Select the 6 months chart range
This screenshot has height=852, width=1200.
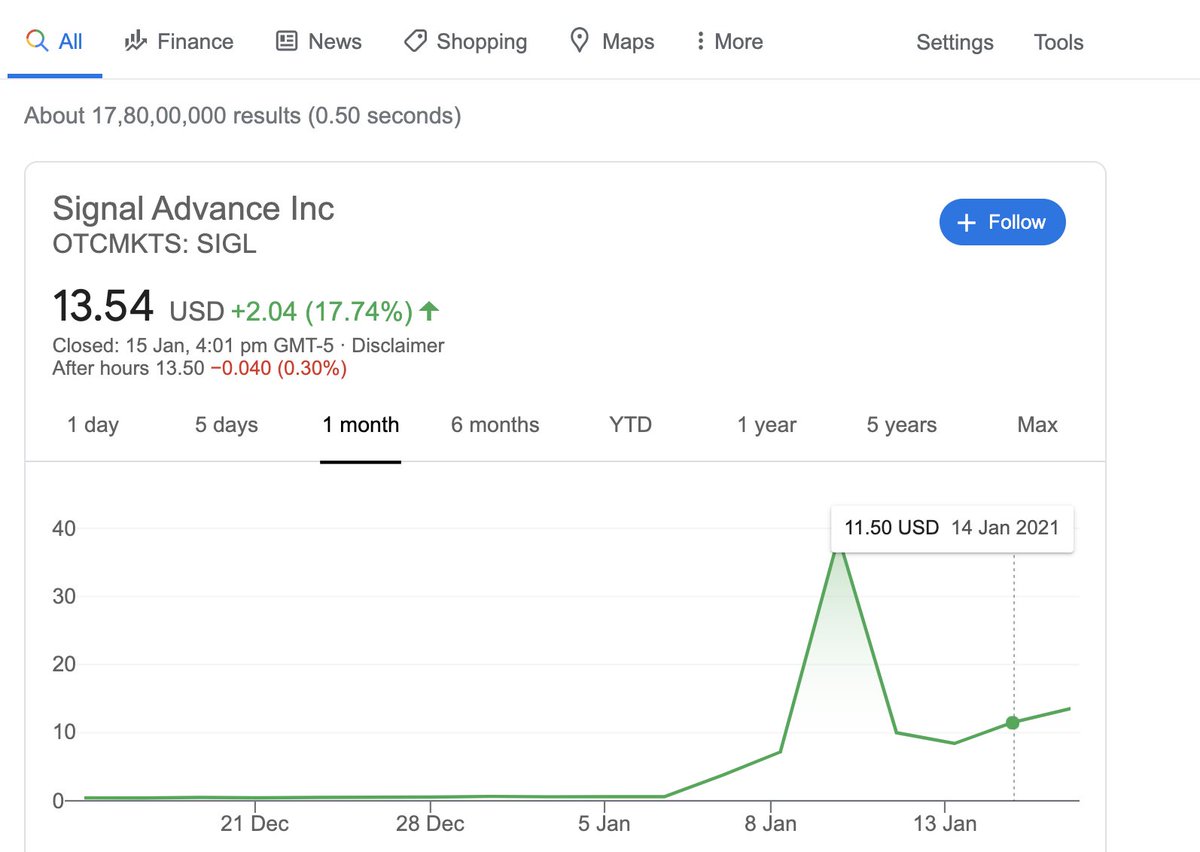click(495, 425)
